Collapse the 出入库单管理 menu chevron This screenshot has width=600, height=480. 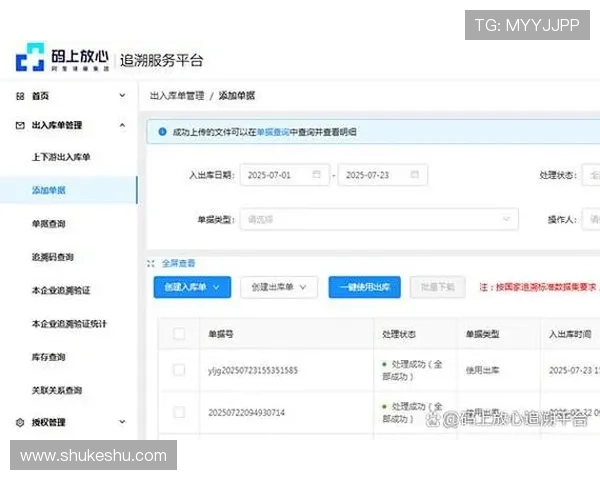coord(122,125)
